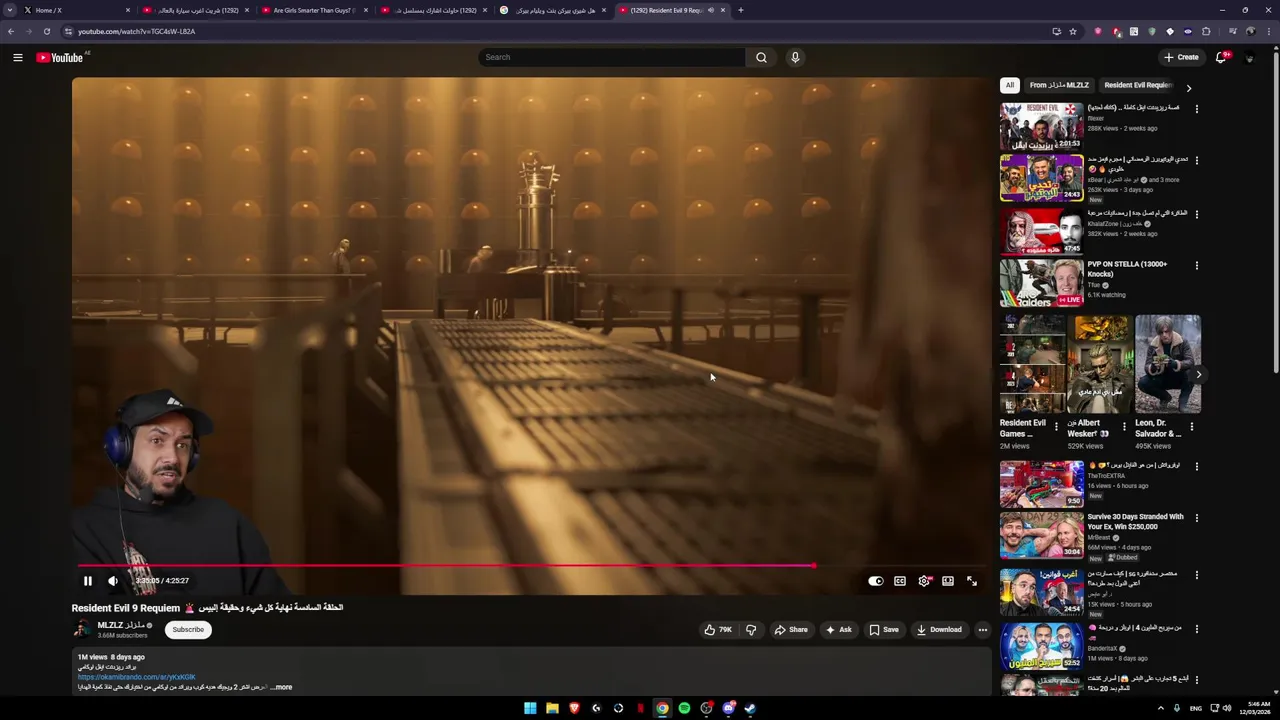Open Spotify from the taskbar

point(684,708)
